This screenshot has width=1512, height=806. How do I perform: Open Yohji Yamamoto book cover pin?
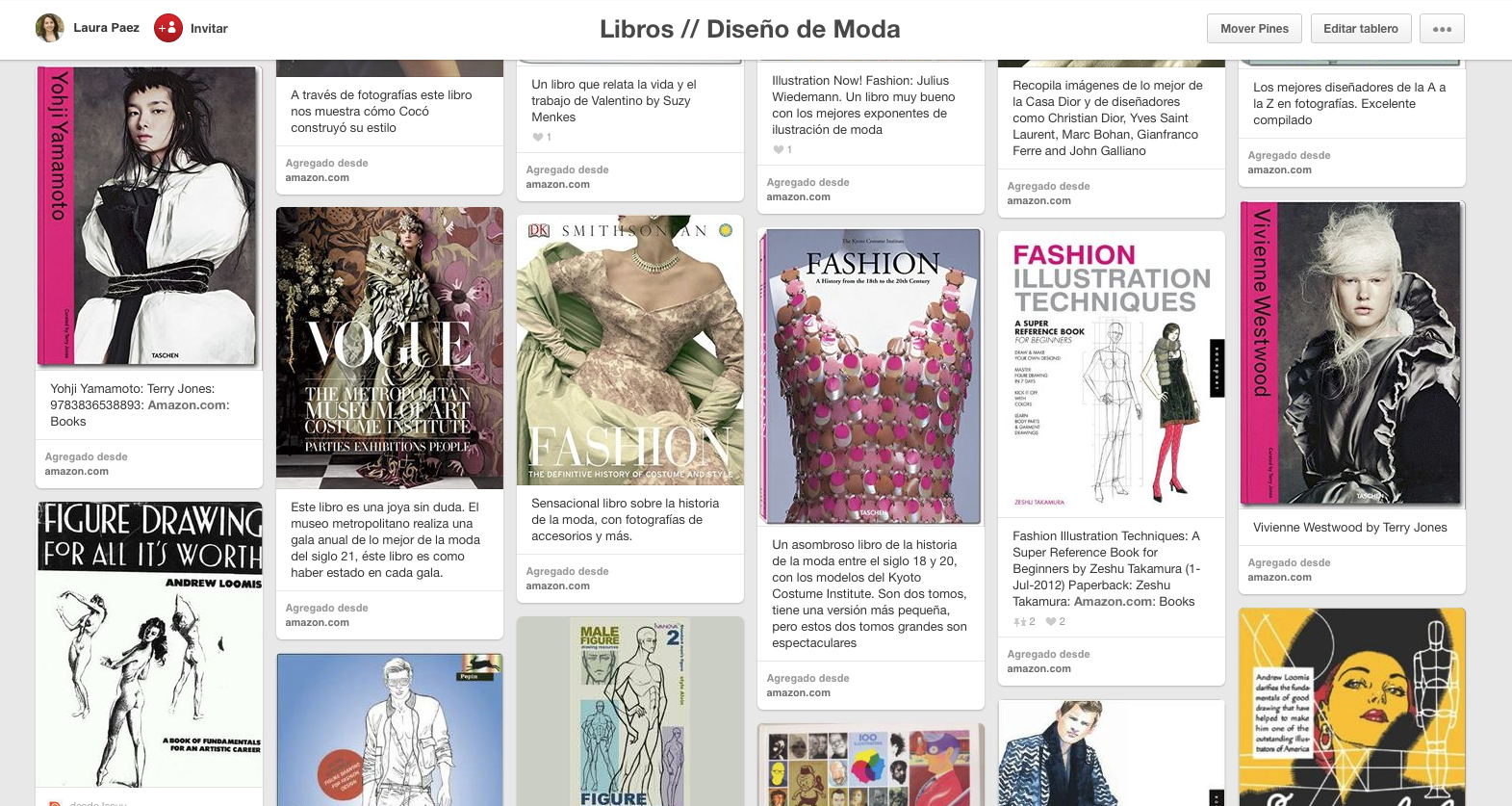point(149,217)
